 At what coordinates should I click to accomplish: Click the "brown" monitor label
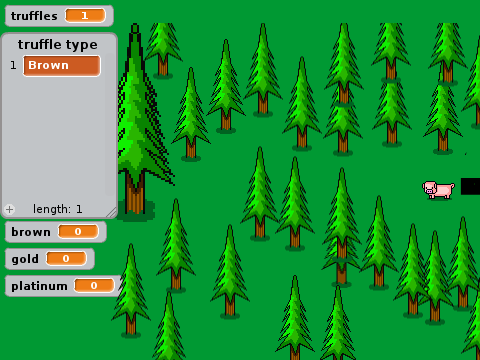pos(31,232)
